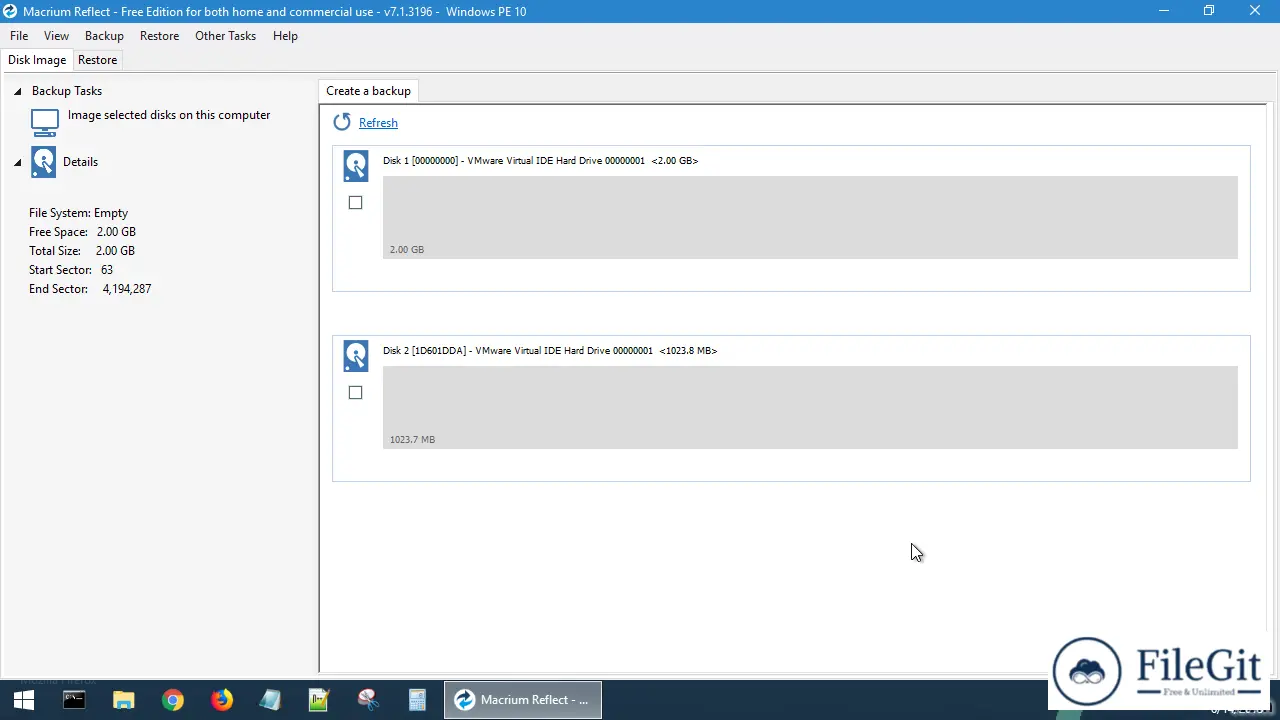Restore down the Macrium Reflect window
Screen dimensions: 1280x720
point(1209,11)
